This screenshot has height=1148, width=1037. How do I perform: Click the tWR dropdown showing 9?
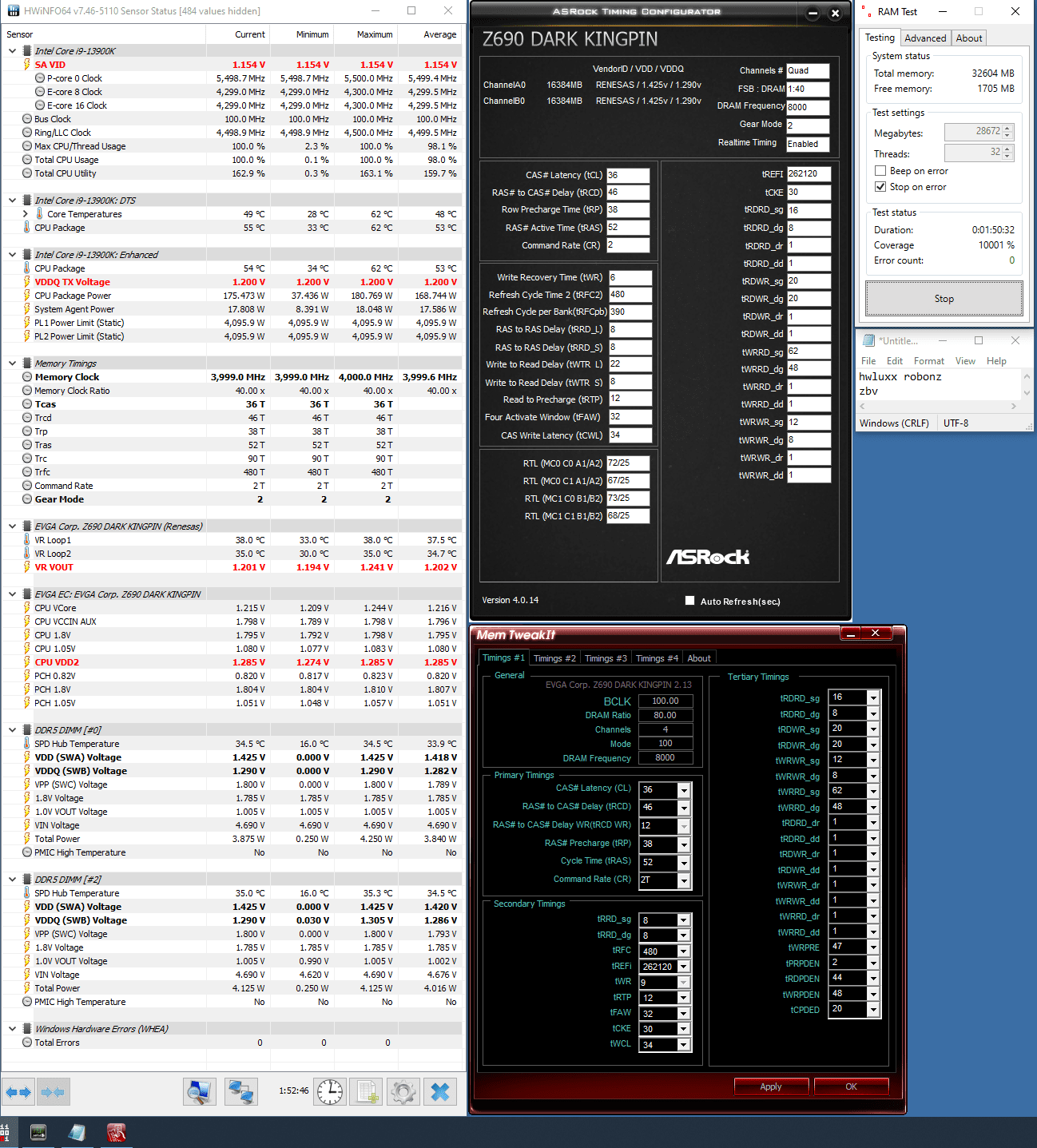tap(684, 983)
